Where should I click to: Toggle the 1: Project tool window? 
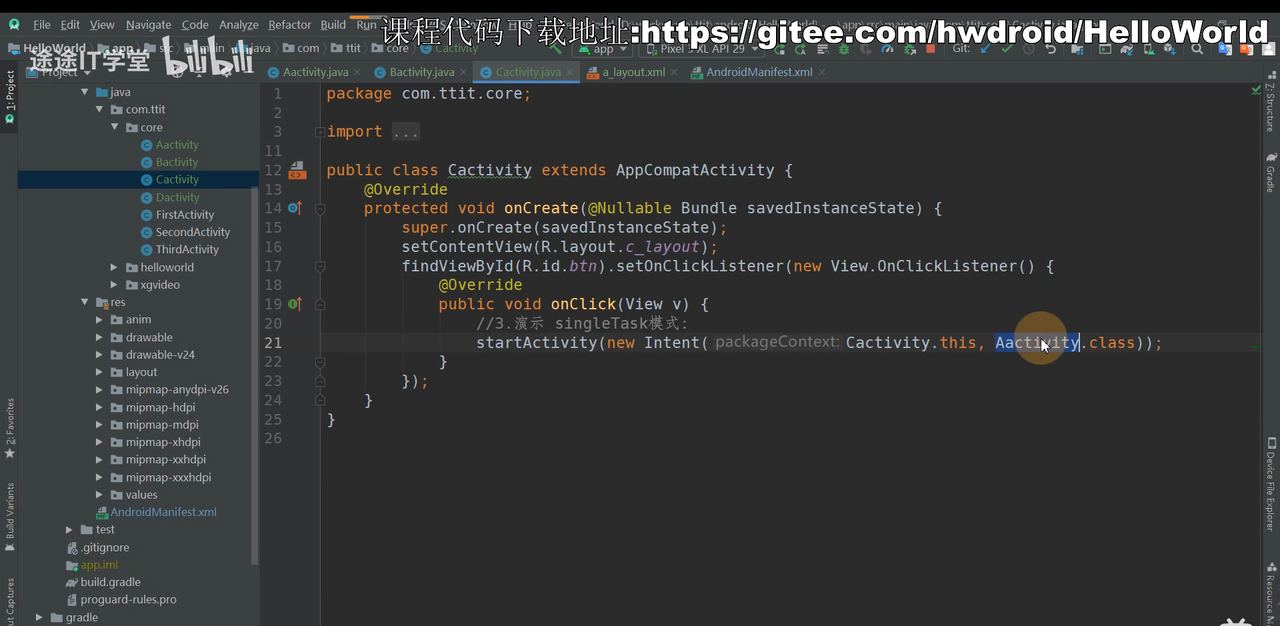click(9, 97)
